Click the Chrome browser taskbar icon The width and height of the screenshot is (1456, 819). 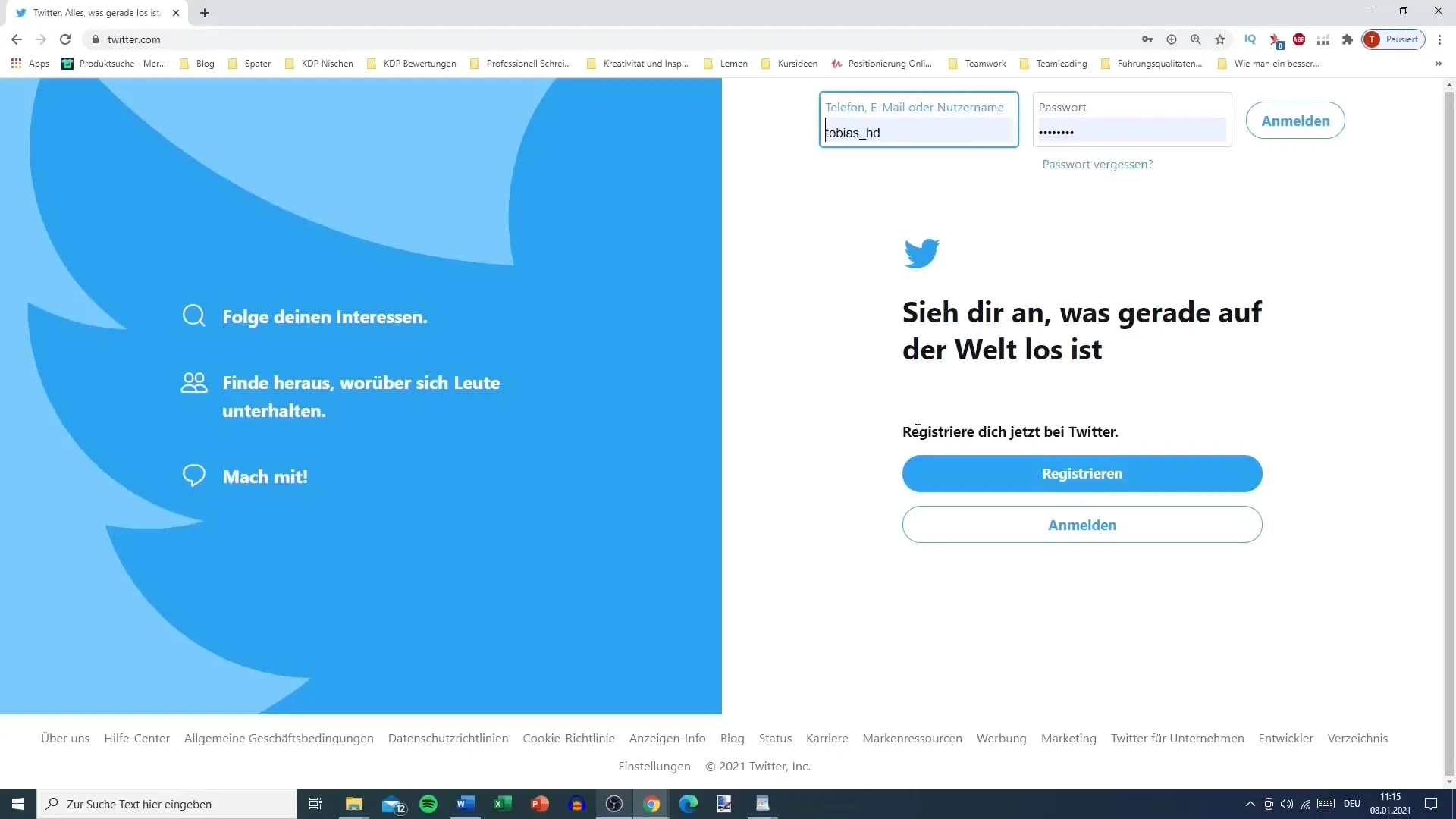point(651,803)
